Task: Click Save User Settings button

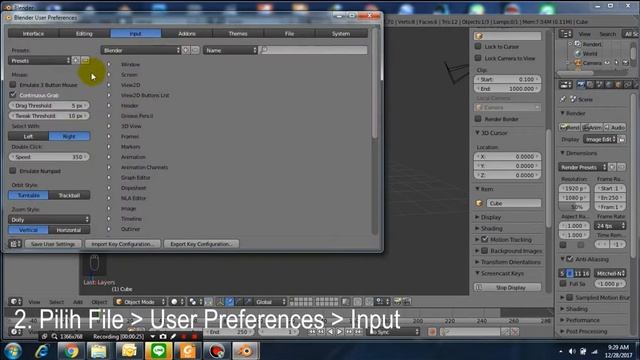Action: 53,244
